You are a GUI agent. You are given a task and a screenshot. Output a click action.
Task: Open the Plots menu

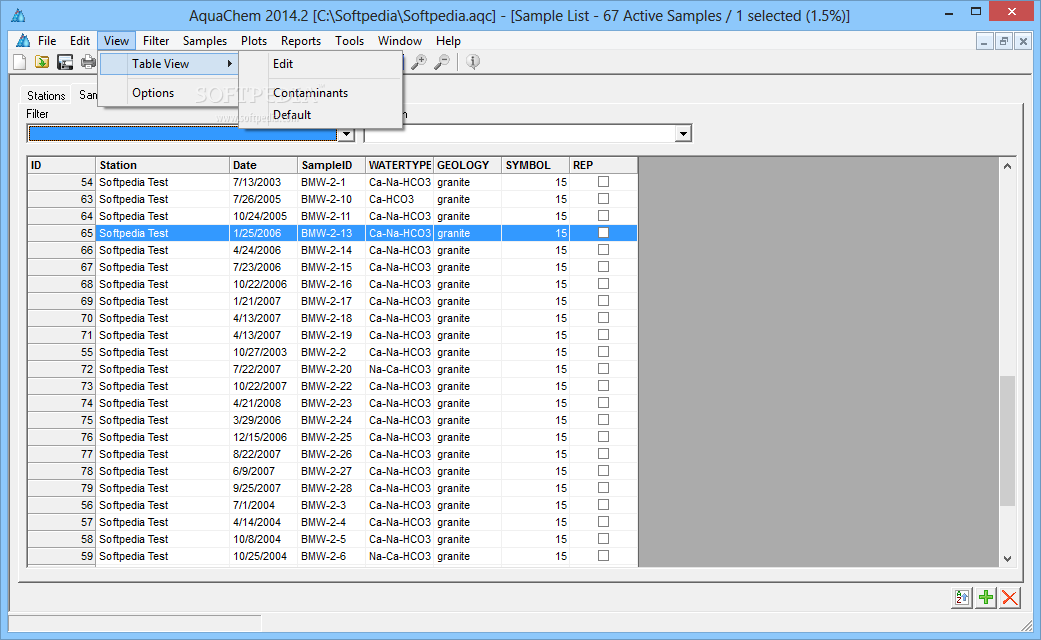[x=254, y=40]
